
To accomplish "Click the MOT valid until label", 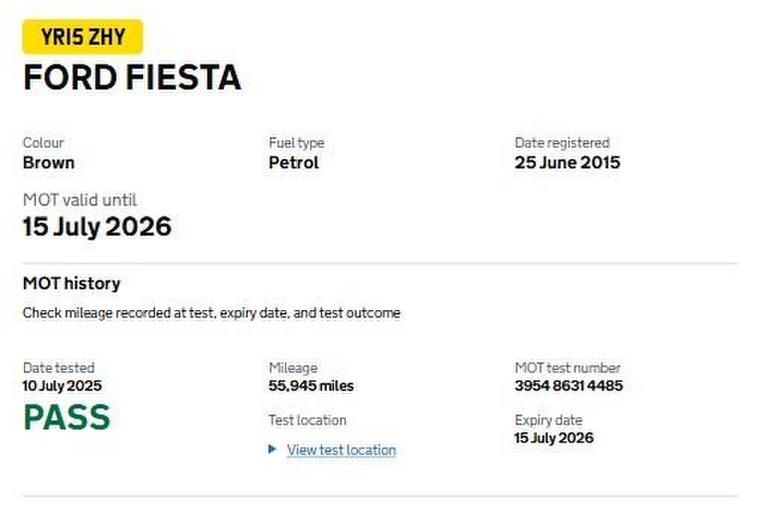I will click(80, 200).
